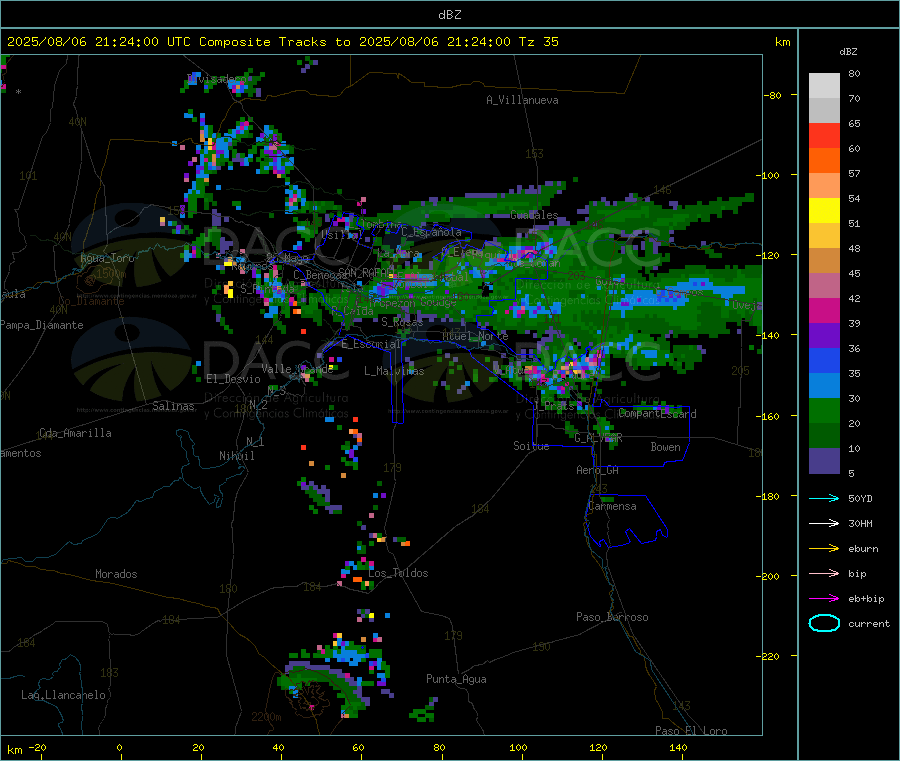
Task: Click the 'Morados' map label
Action: [x=116, y=574]
